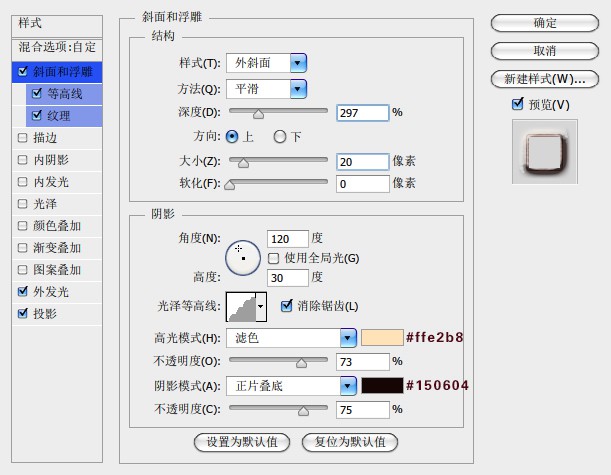Click the style preview thumbnail

point(545,152)
